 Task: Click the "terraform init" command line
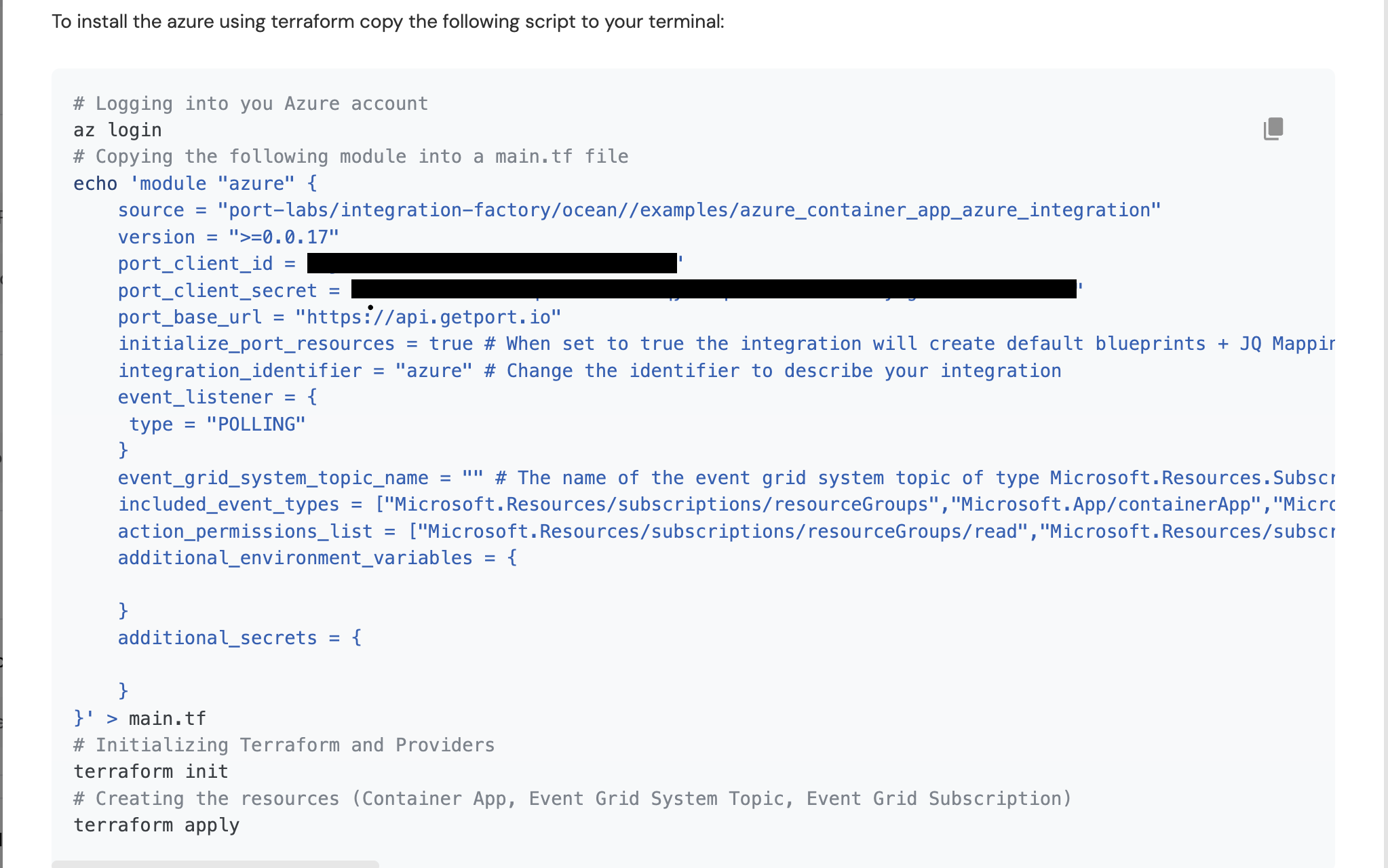(151, 772)
